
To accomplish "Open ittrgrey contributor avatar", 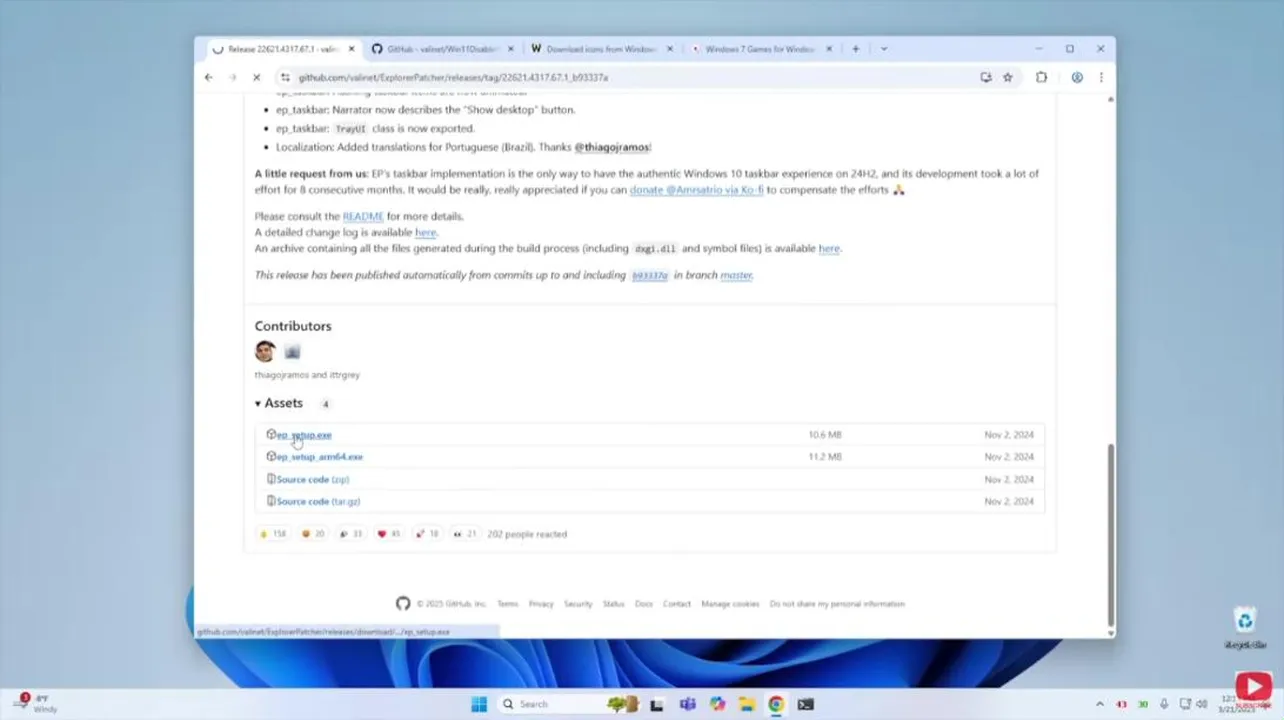I will tap(292, 351).
